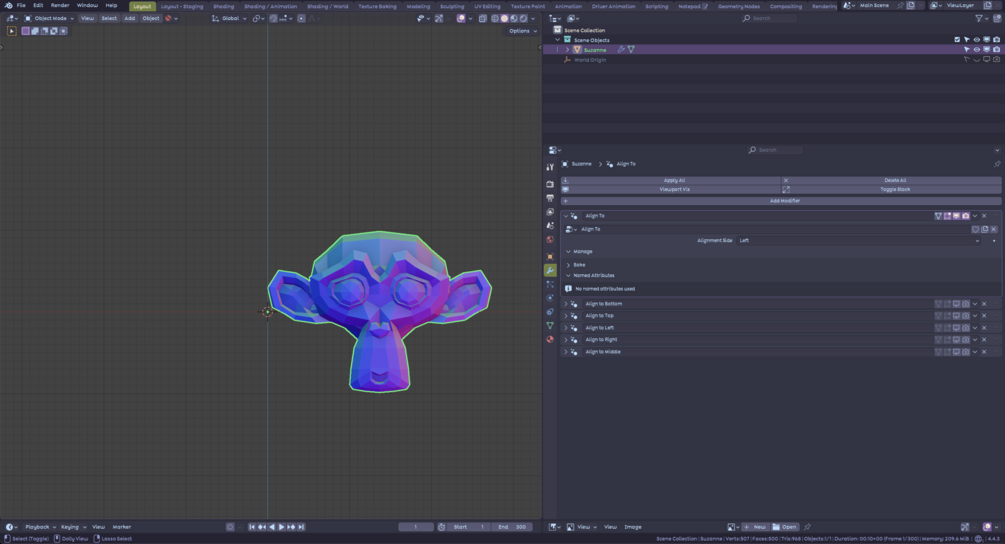Click the current frame field
The image size is (1005, 544).
coord(416,527)
